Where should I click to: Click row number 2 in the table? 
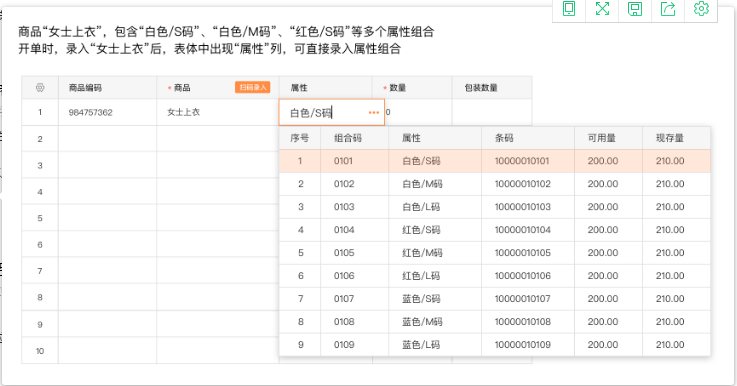pos(40,139)
